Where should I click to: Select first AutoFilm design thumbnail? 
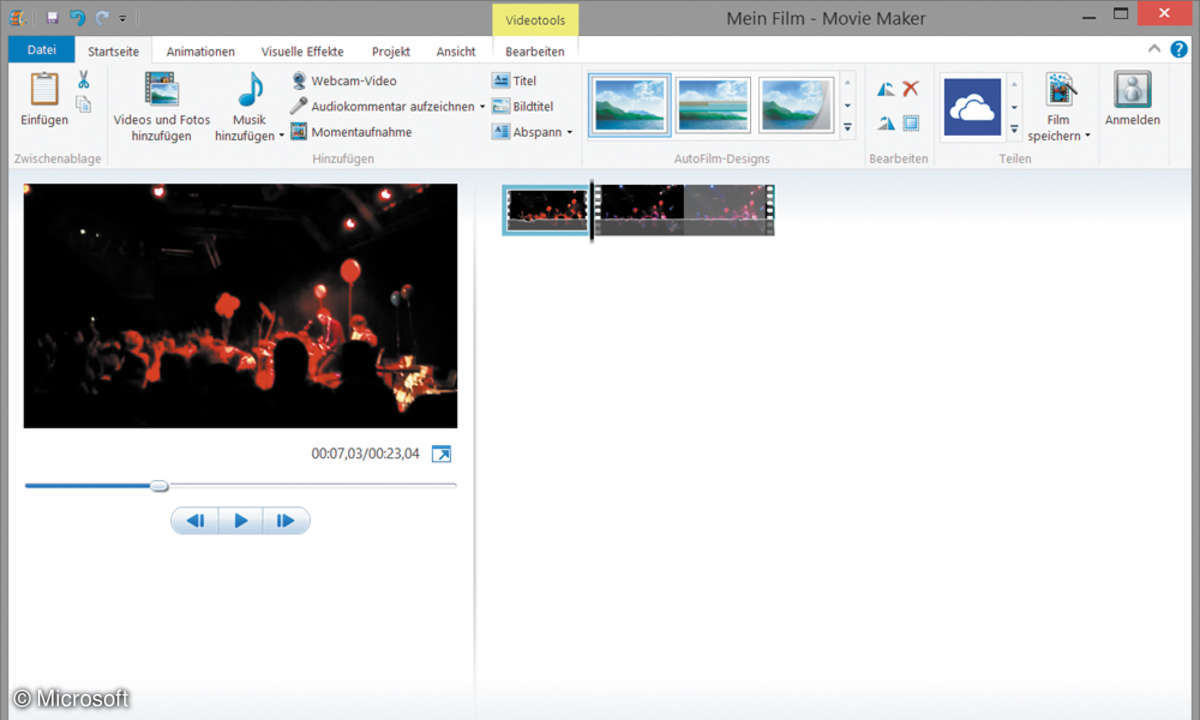(630, 105)
